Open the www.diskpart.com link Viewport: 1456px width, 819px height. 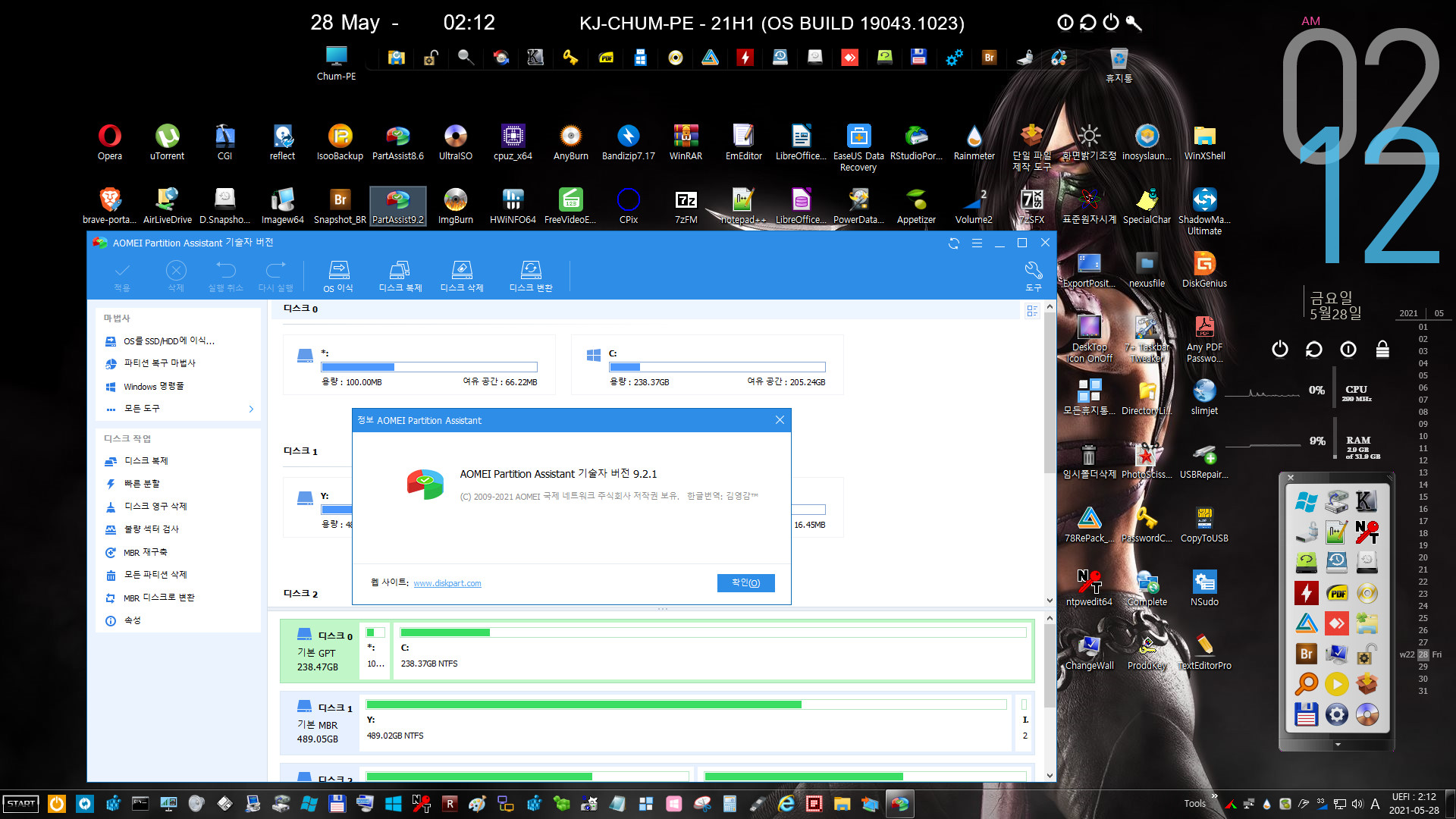447,583
